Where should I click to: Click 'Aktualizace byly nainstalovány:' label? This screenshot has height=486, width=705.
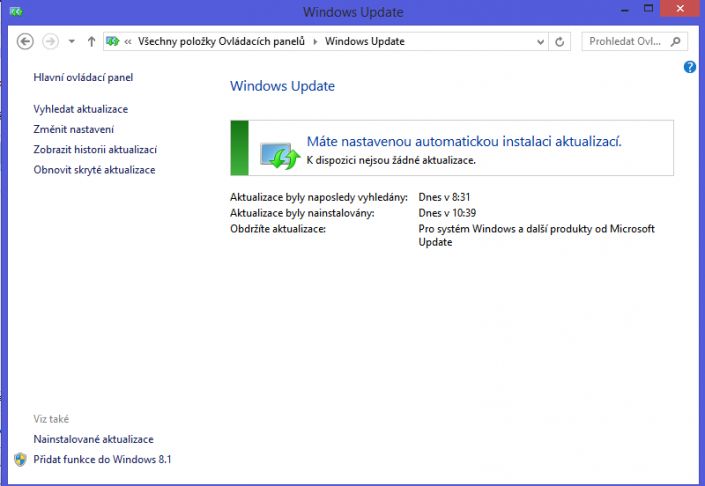click(x=302, y=213)
